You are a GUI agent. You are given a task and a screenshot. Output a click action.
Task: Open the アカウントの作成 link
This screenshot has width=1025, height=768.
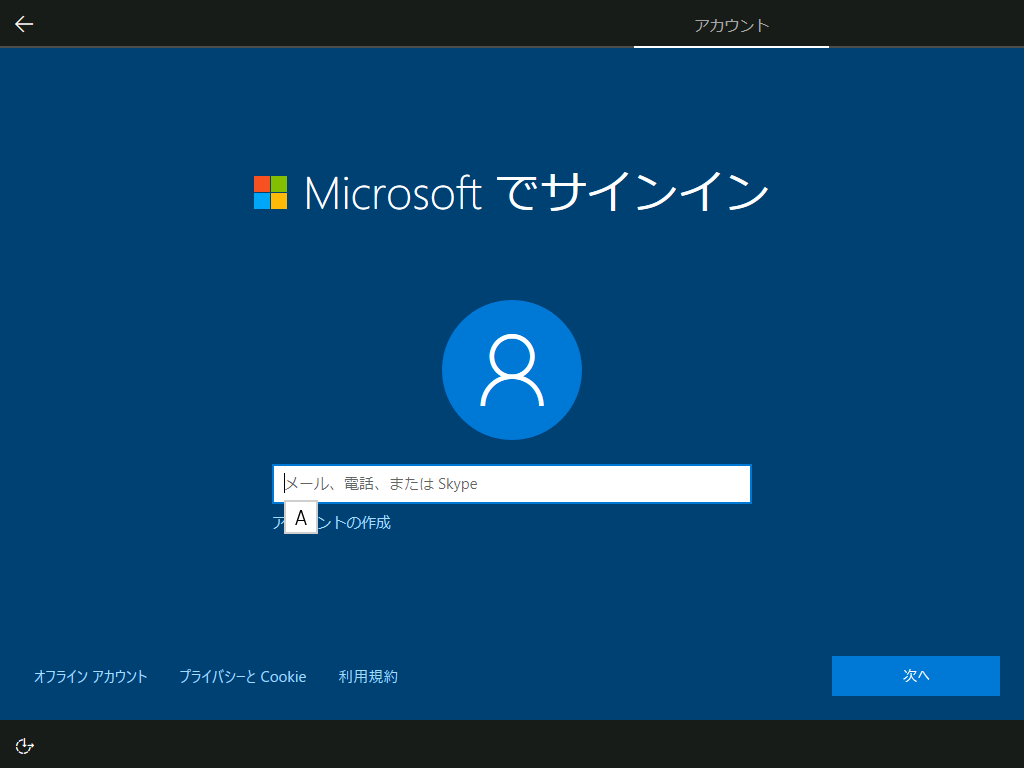point(331,522)
